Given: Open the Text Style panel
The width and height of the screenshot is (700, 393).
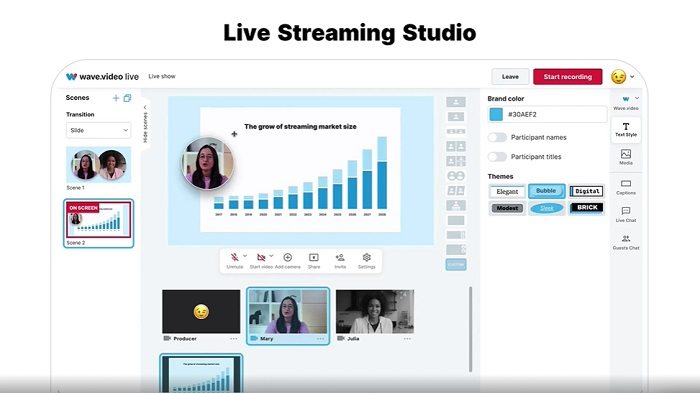Looking at the screenshot, I should (x=626, y=130).
